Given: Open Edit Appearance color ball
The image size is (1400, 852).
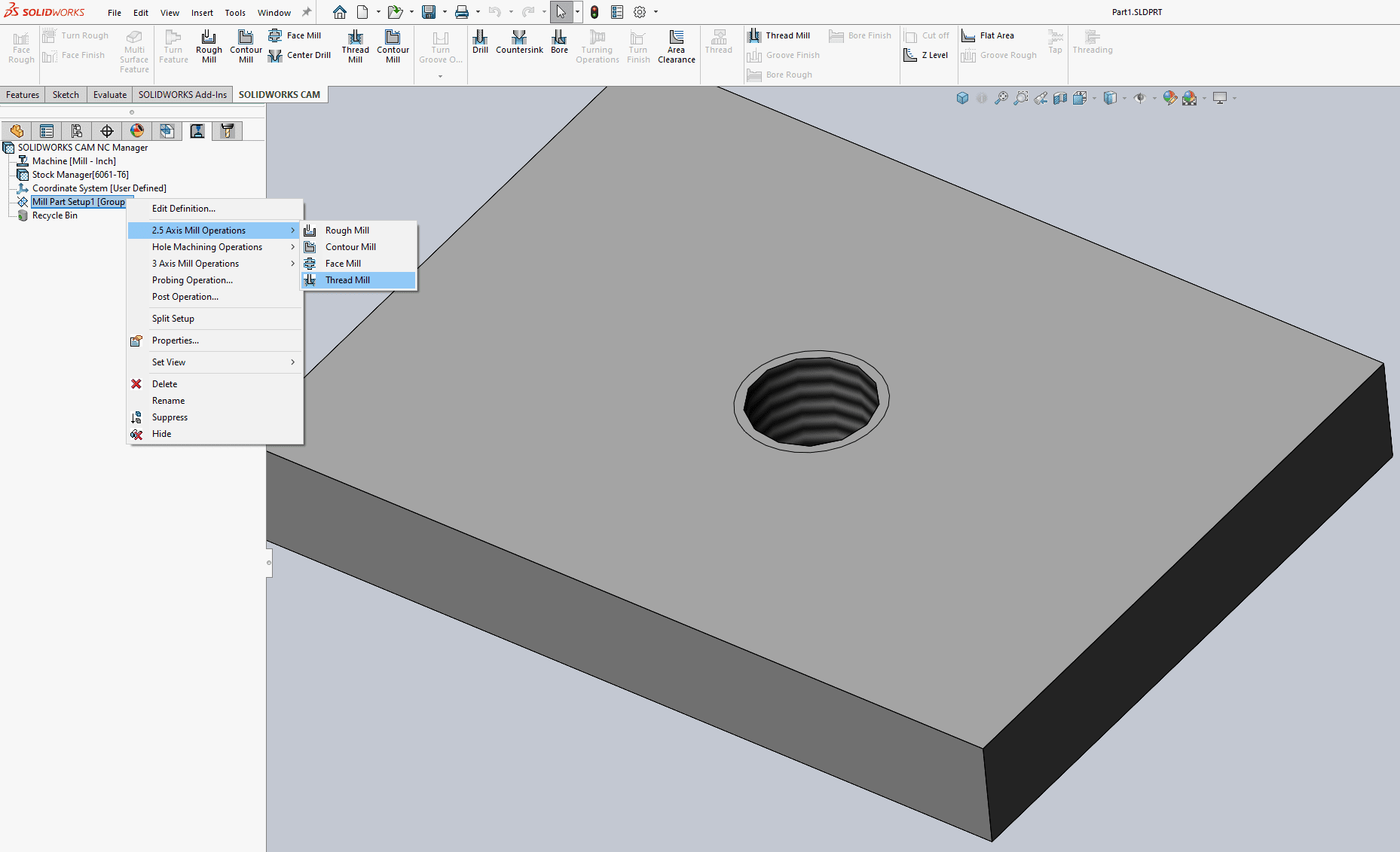Looking at the screenshot, I should (1169, 98).
